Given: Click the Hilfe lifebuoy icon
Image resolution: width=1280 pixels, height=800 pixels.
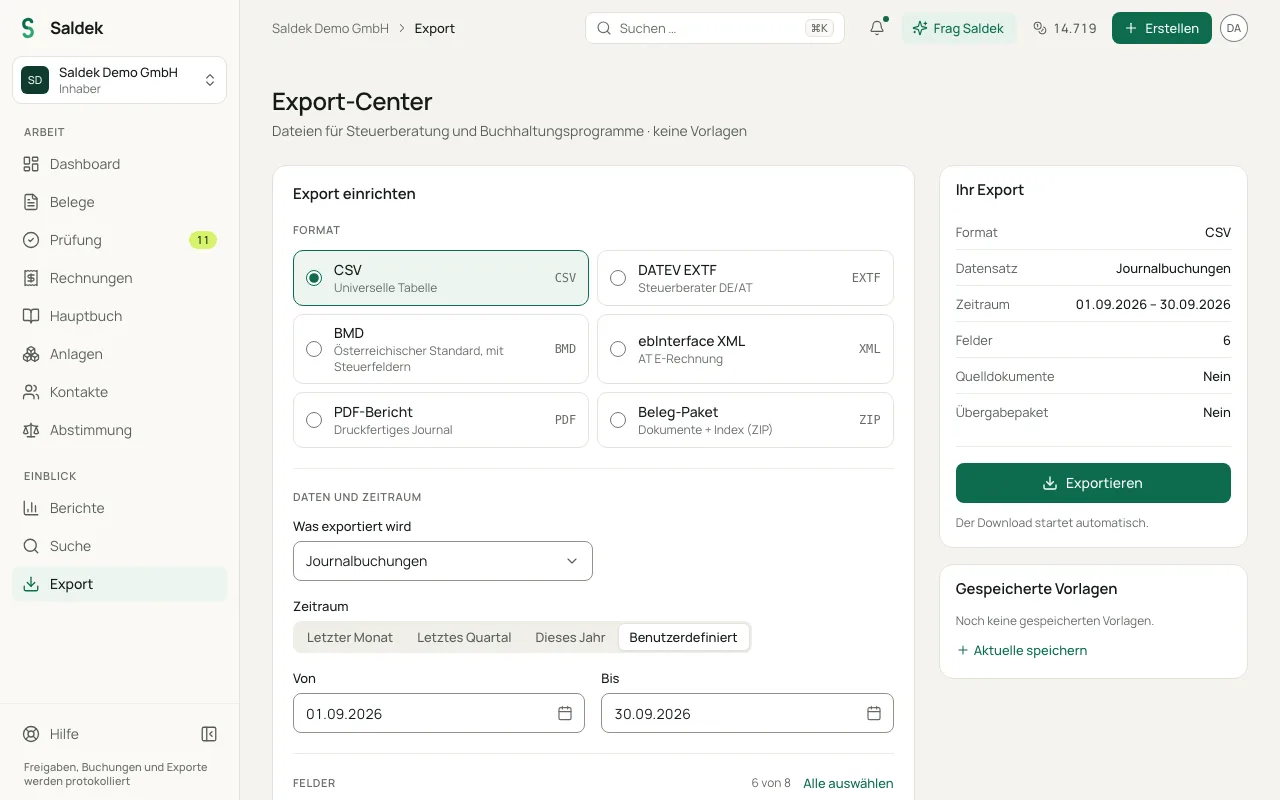Looking at the screenshot, I should (x=31, y=734).
